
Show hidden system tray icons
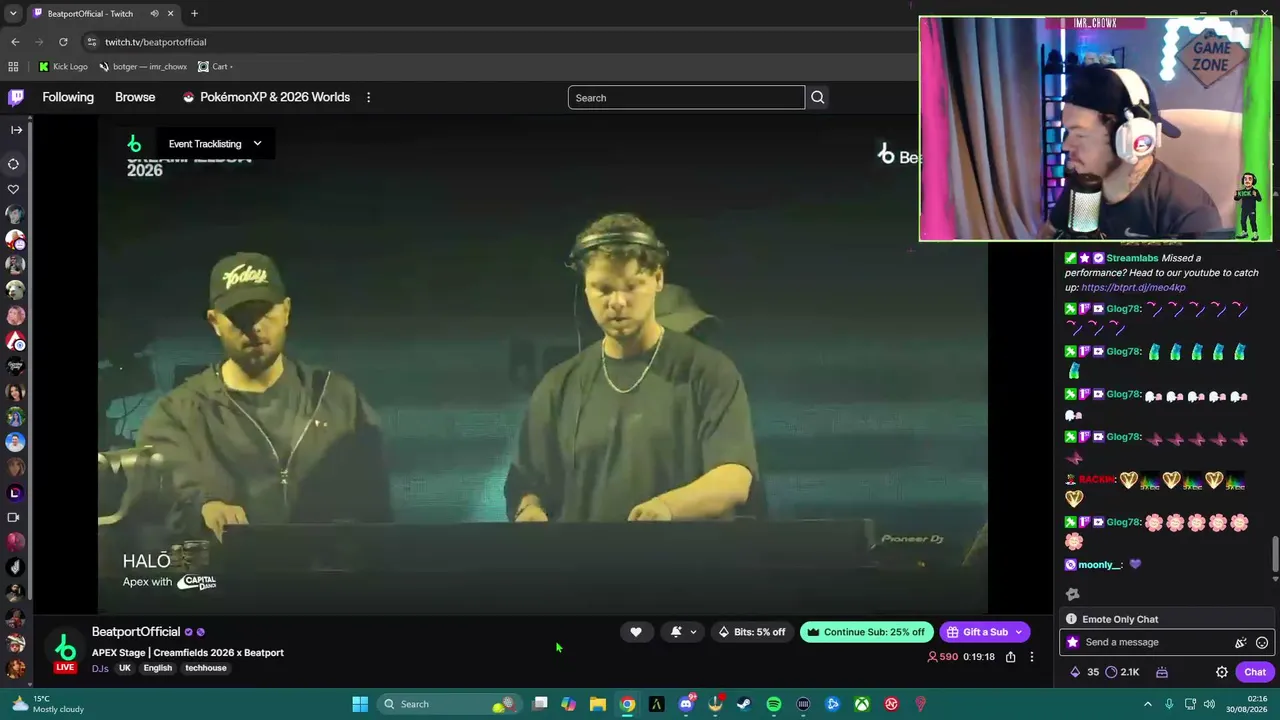pos(1148,704)
